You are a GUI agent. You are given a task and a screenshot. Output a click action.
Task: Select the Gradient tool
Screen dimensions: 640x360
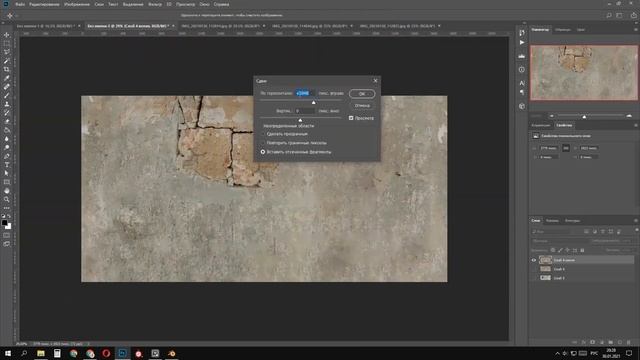click(7, 130)
